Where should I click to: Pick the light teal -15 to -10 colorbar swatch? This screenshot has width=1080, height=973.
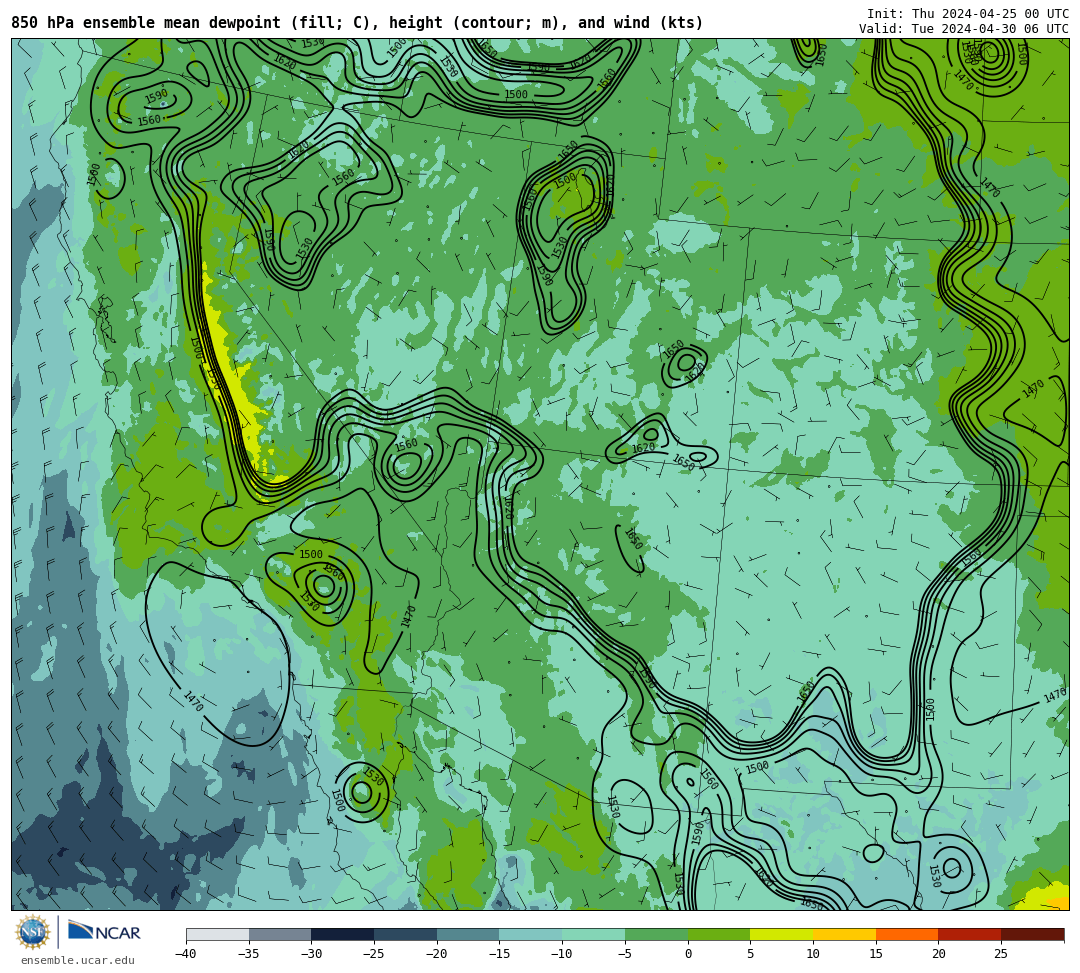point(530,934)
